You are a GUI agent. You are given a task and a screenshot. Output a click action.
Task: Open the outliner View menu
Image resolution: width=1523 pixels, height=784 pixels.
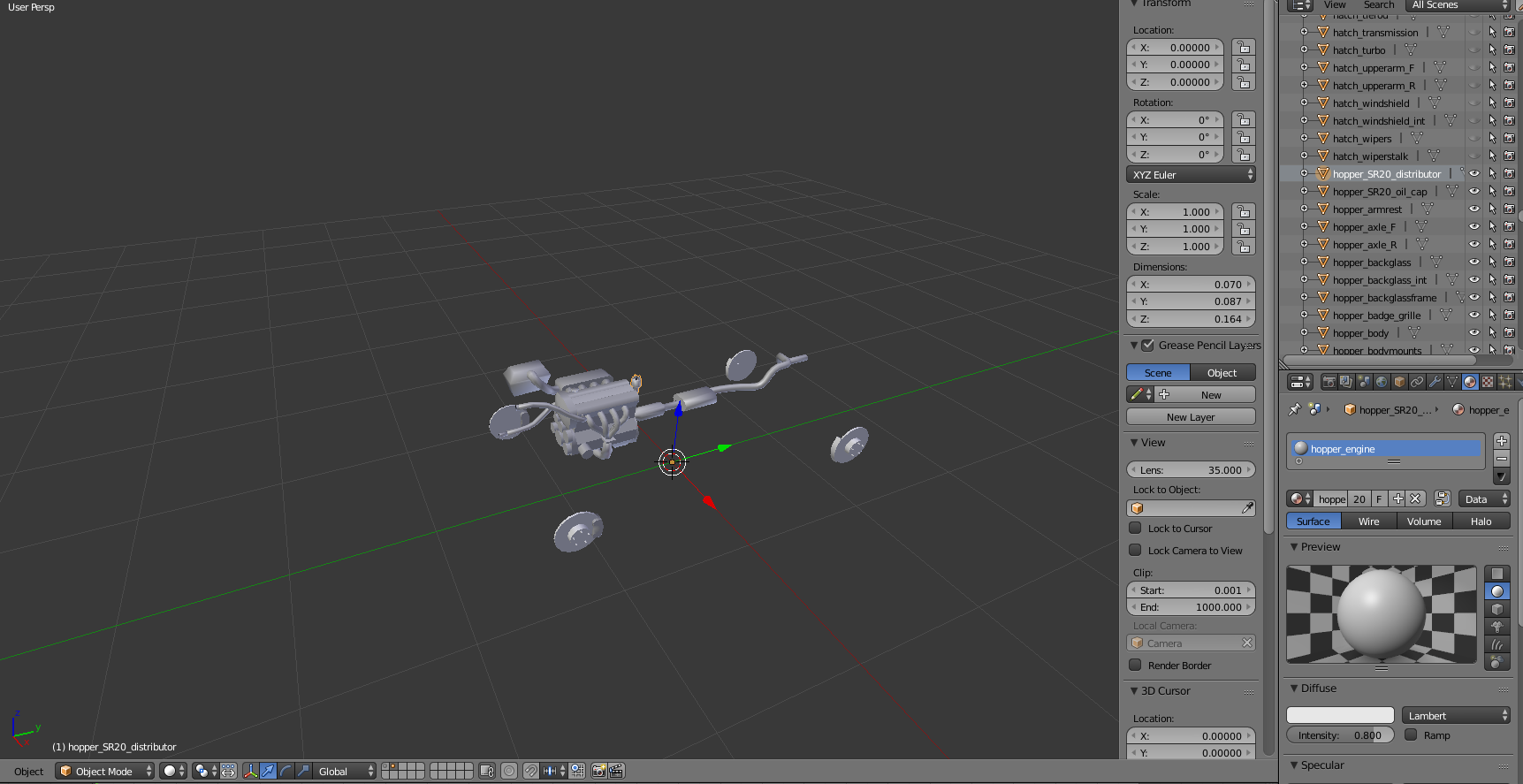(x=1335, y=5)
